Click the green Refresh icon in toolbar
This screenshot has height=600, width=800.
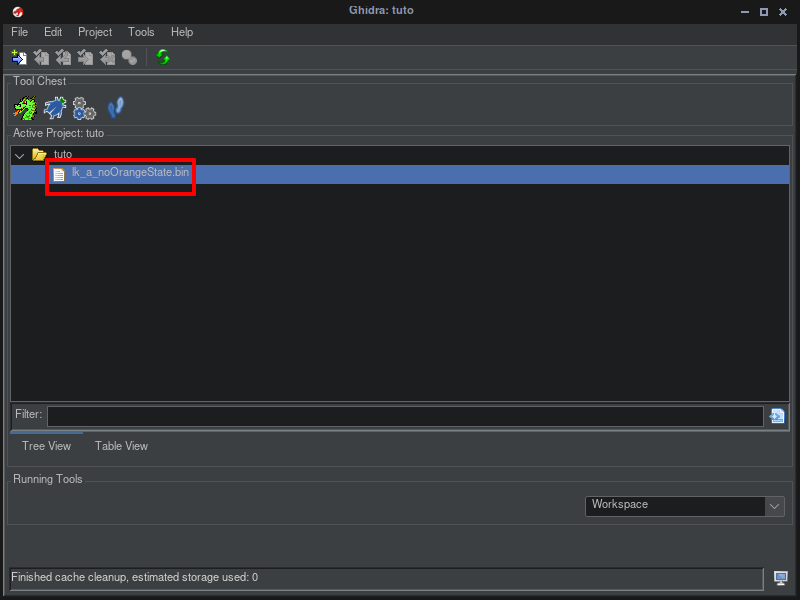coord(163,58)
